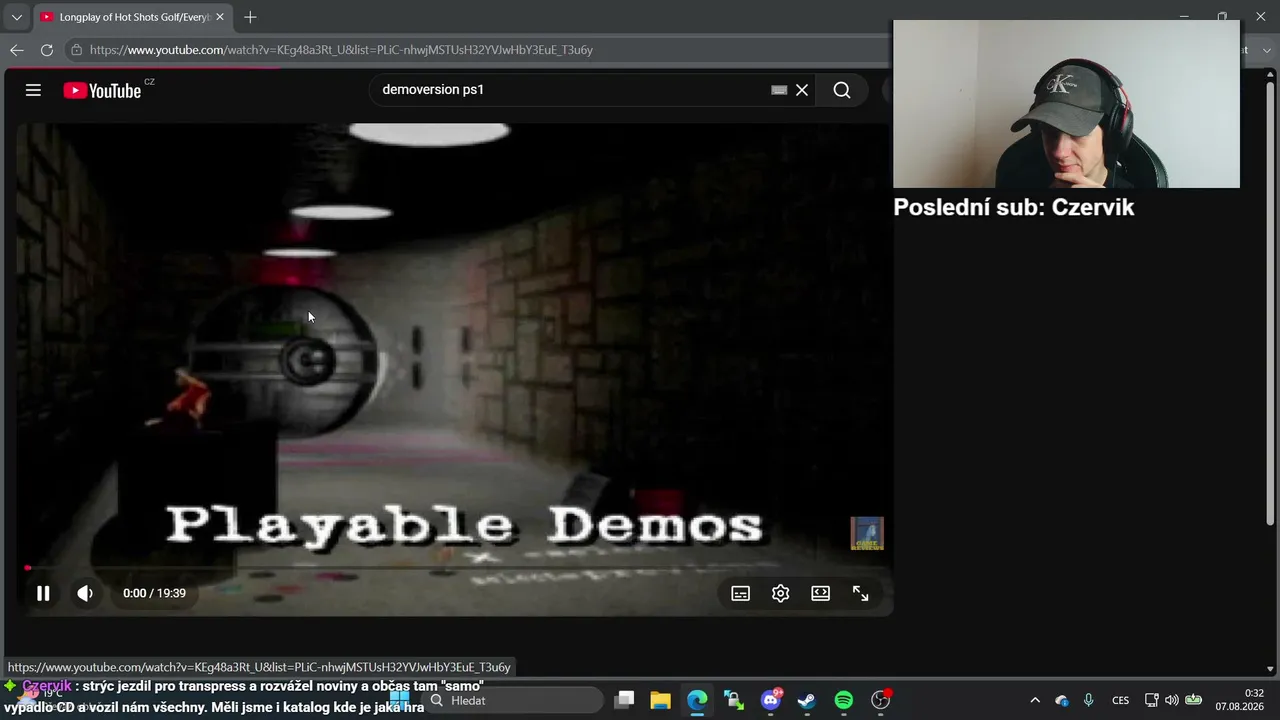Click the taskbar Hledat search box
The image size is (1280, 720).
[514, 700]
